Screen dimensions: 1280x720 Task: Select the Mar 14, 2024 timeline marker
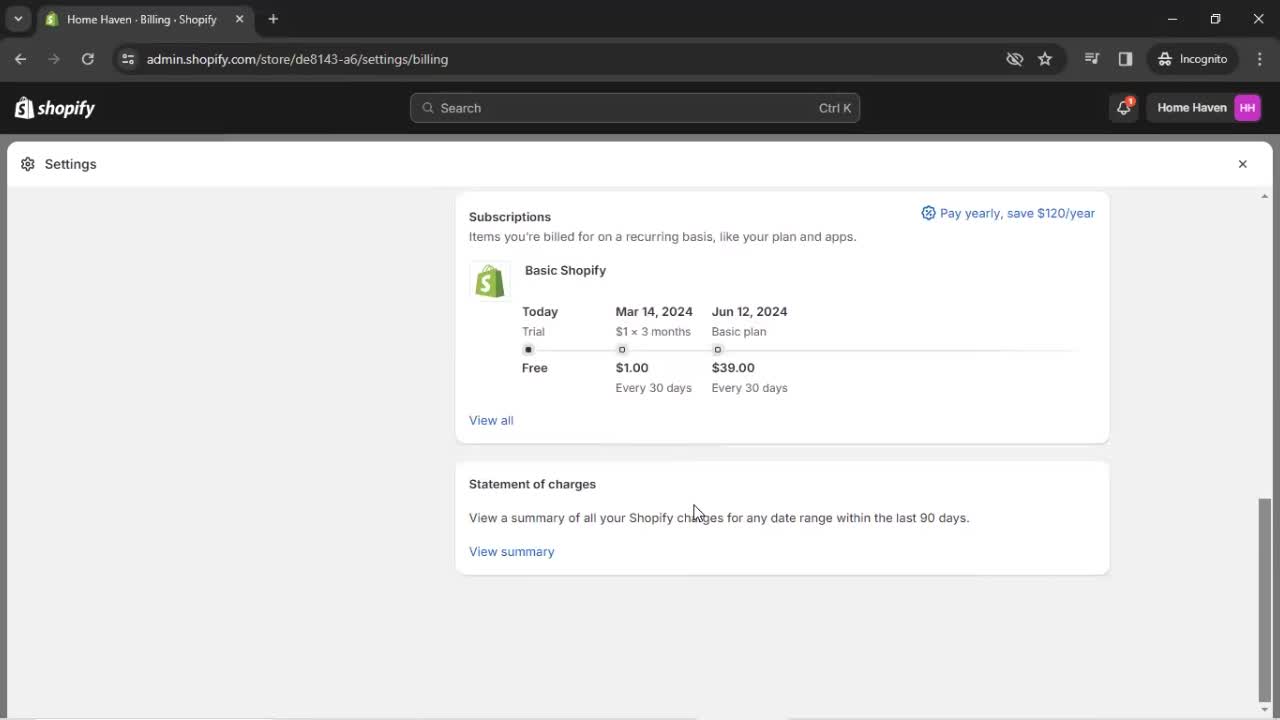coord(622,350)
